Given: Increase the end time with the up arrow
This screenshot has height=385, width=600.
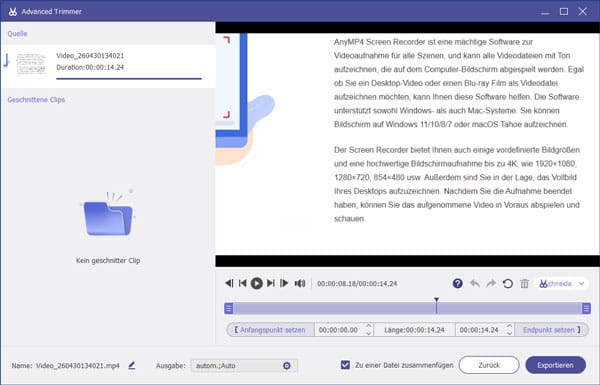Looking at the screenshot, I should pyautogui.click(x=509, y=326).
